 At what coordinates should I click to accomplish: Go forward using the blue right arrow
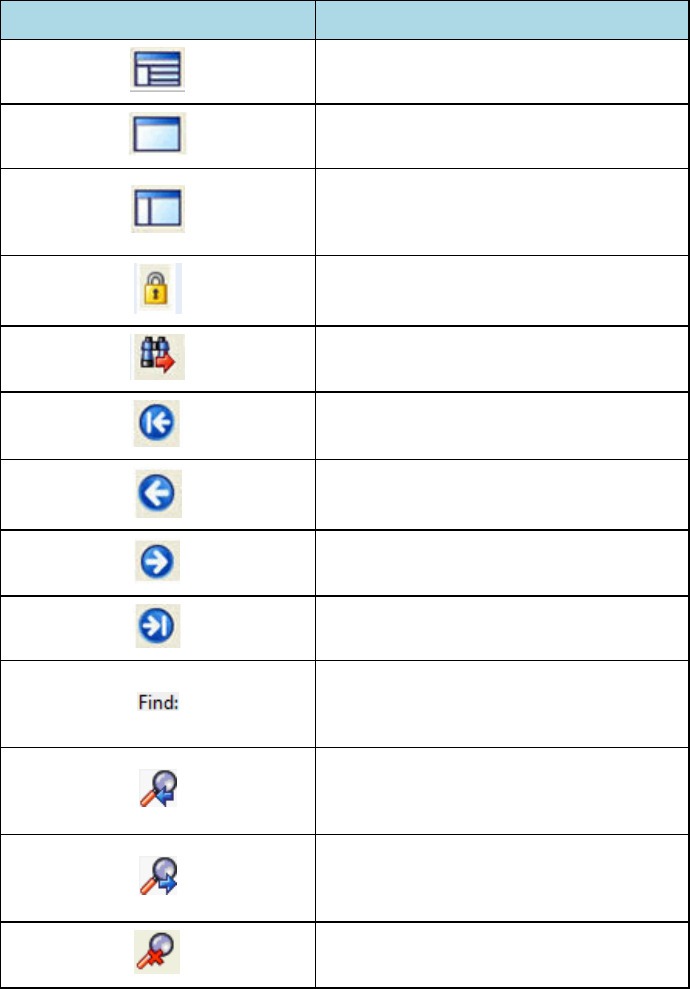[x=158, y=562]
